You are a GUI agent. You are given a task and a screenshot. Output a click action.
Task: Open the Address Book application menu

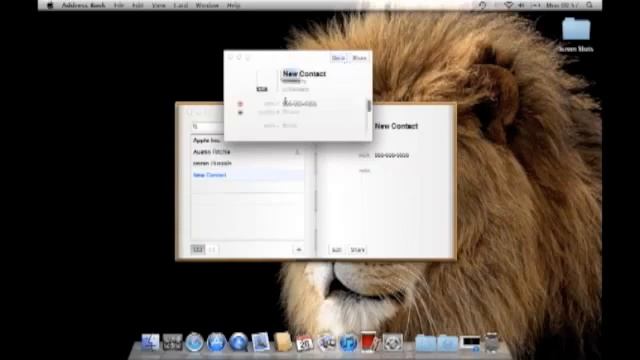[x=83, y=5]
